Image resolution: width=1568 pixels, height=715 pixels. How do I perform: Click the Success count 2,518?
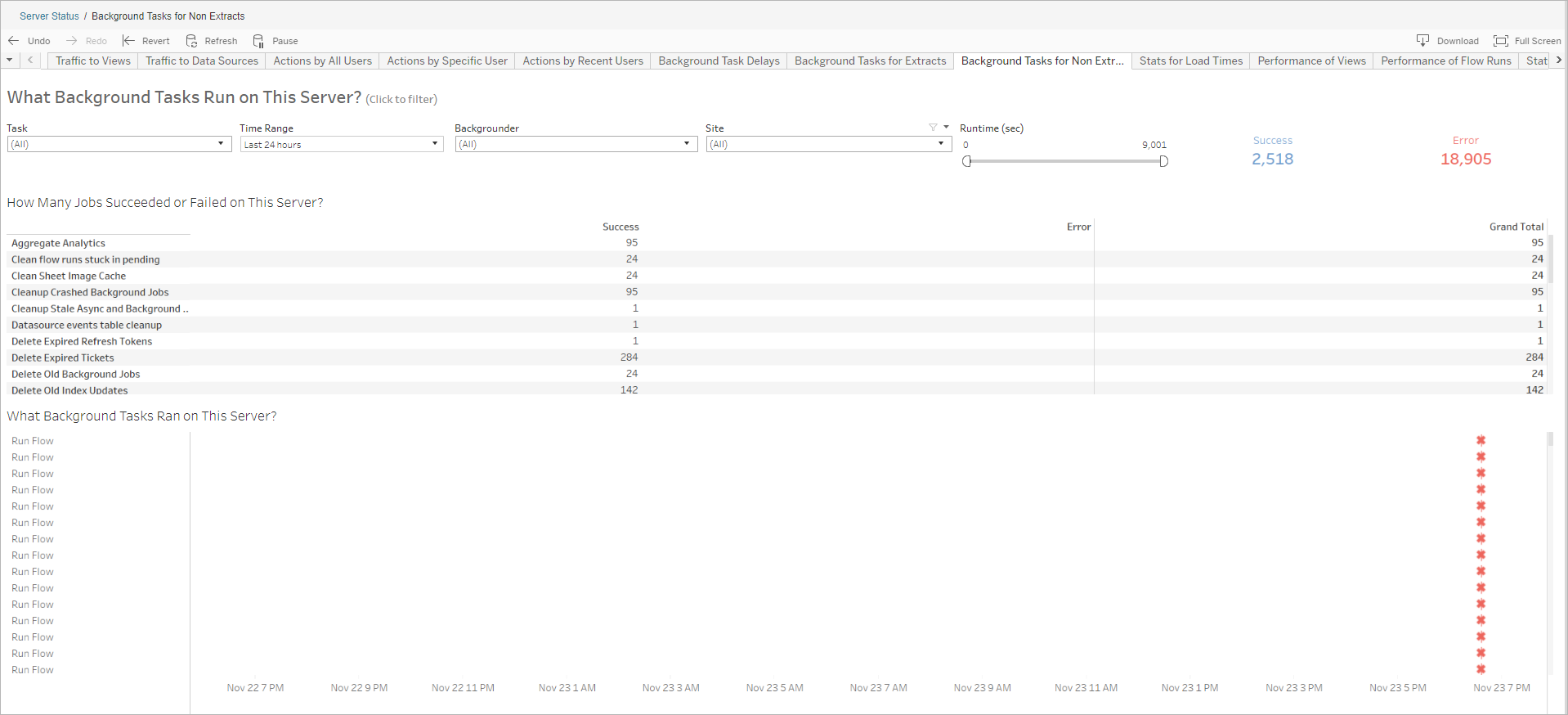1273,160
